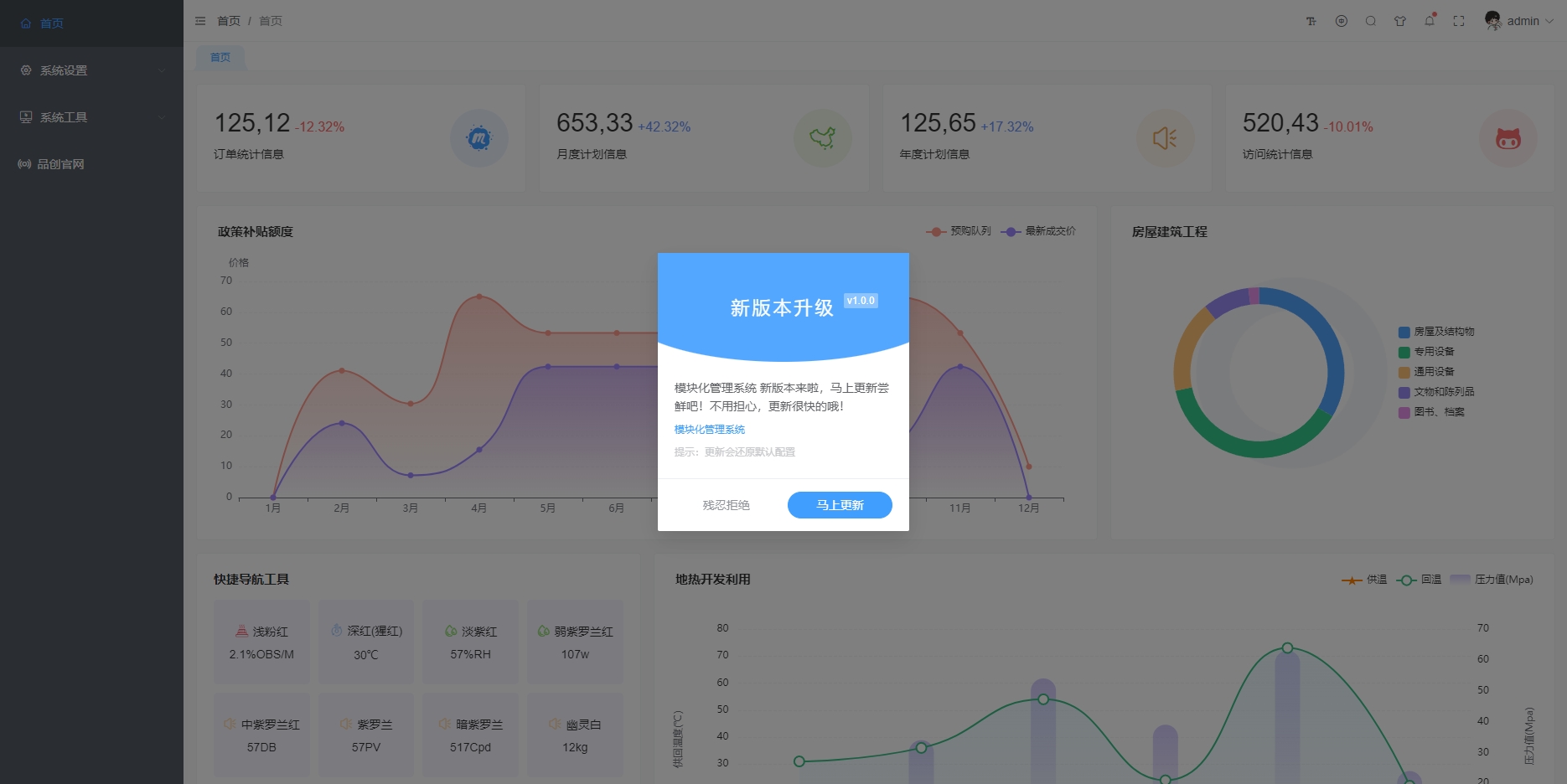The width and height of the screenshot is (1567, 784).
Task: Collapse the sidebar with the hamburger icon
Action: pyautogui.click(x=200, y=21)
